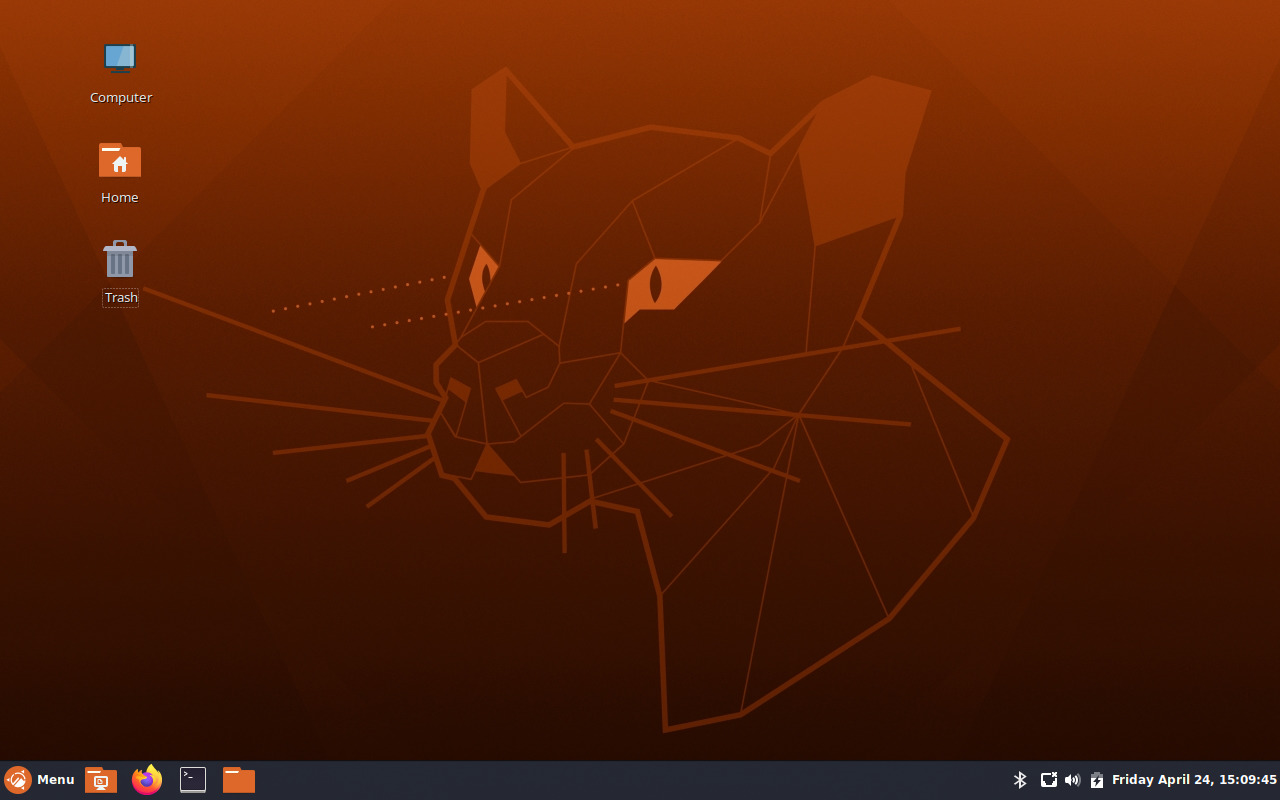Screen dimensions: 1280x800
Task: Open the volume slider from the speaker icon
Action: [1072, 779]
